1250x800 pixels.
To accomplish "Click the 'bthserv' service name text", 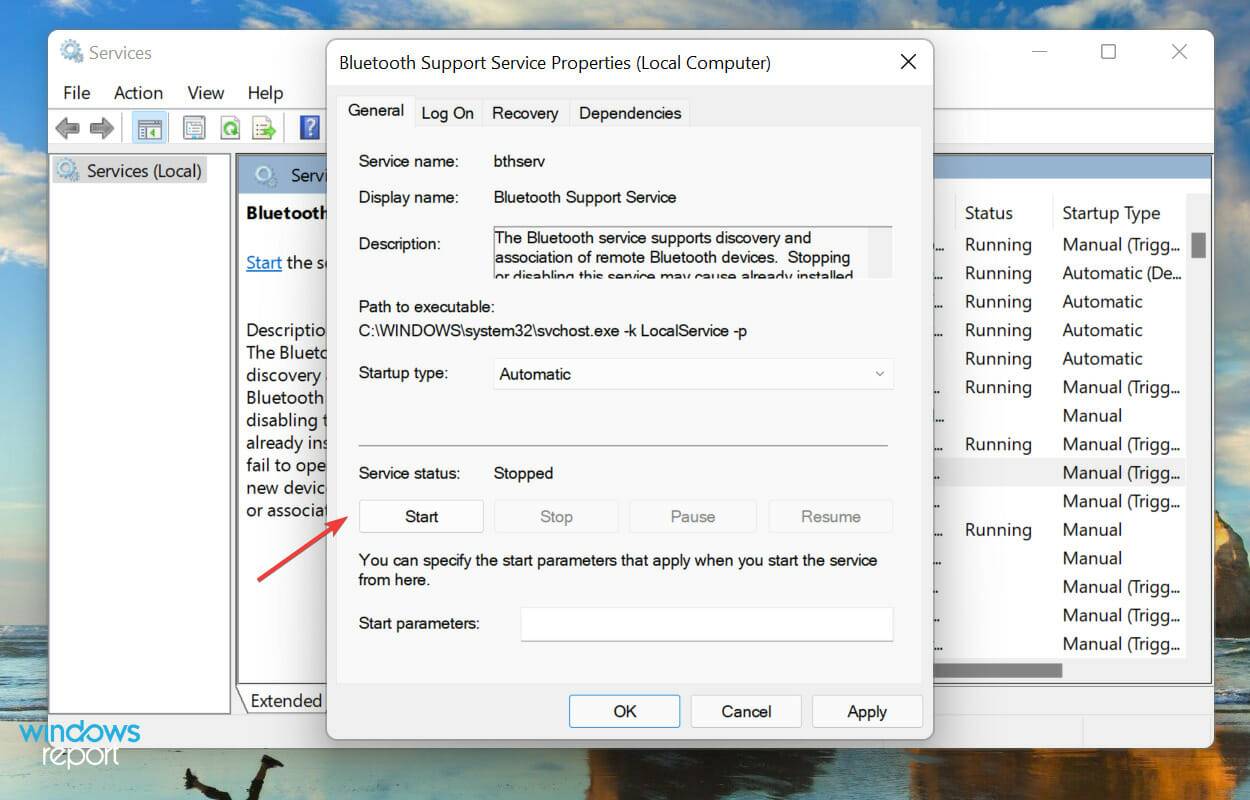I will coord(519,161).
